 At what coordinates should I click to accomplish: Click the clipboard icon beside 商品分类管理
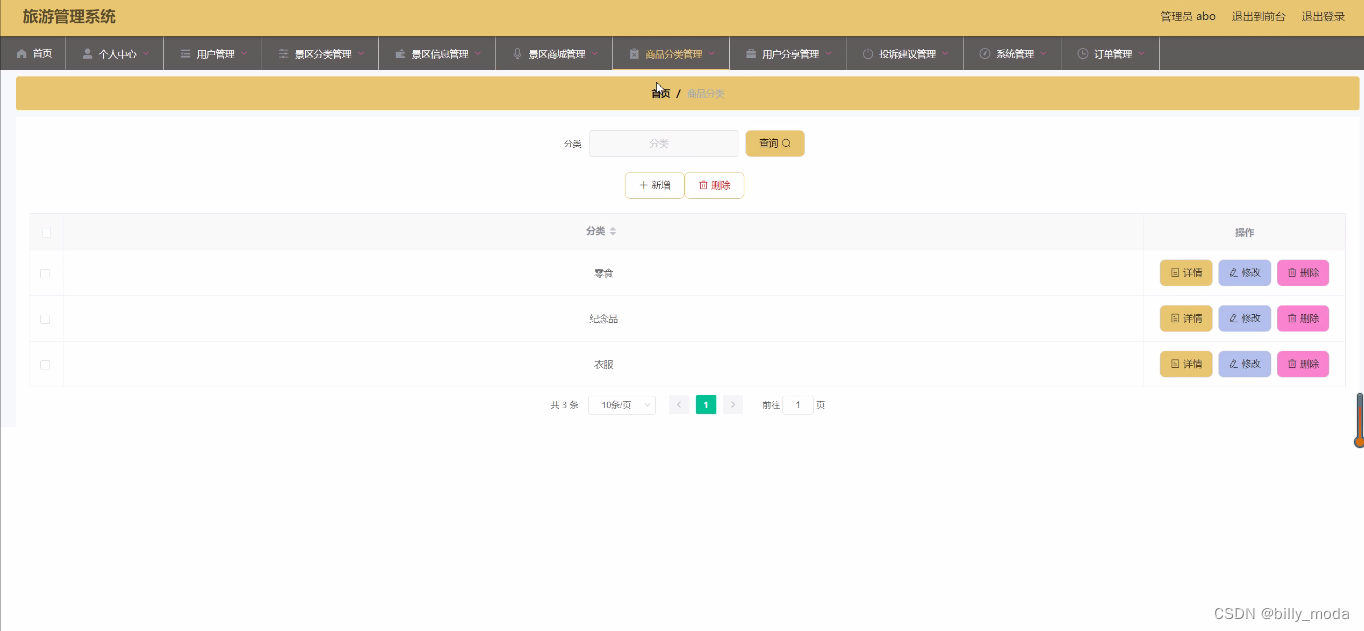[634, 54]
